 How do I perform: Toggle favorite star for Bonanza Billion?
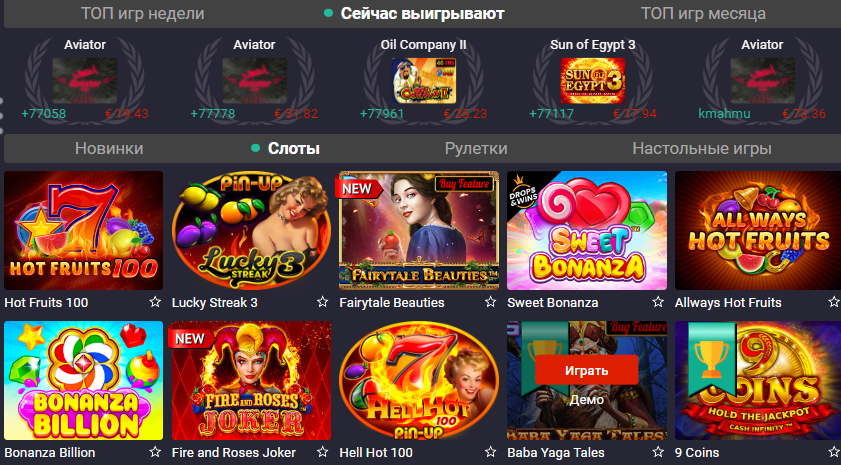[x=155, y=452]
